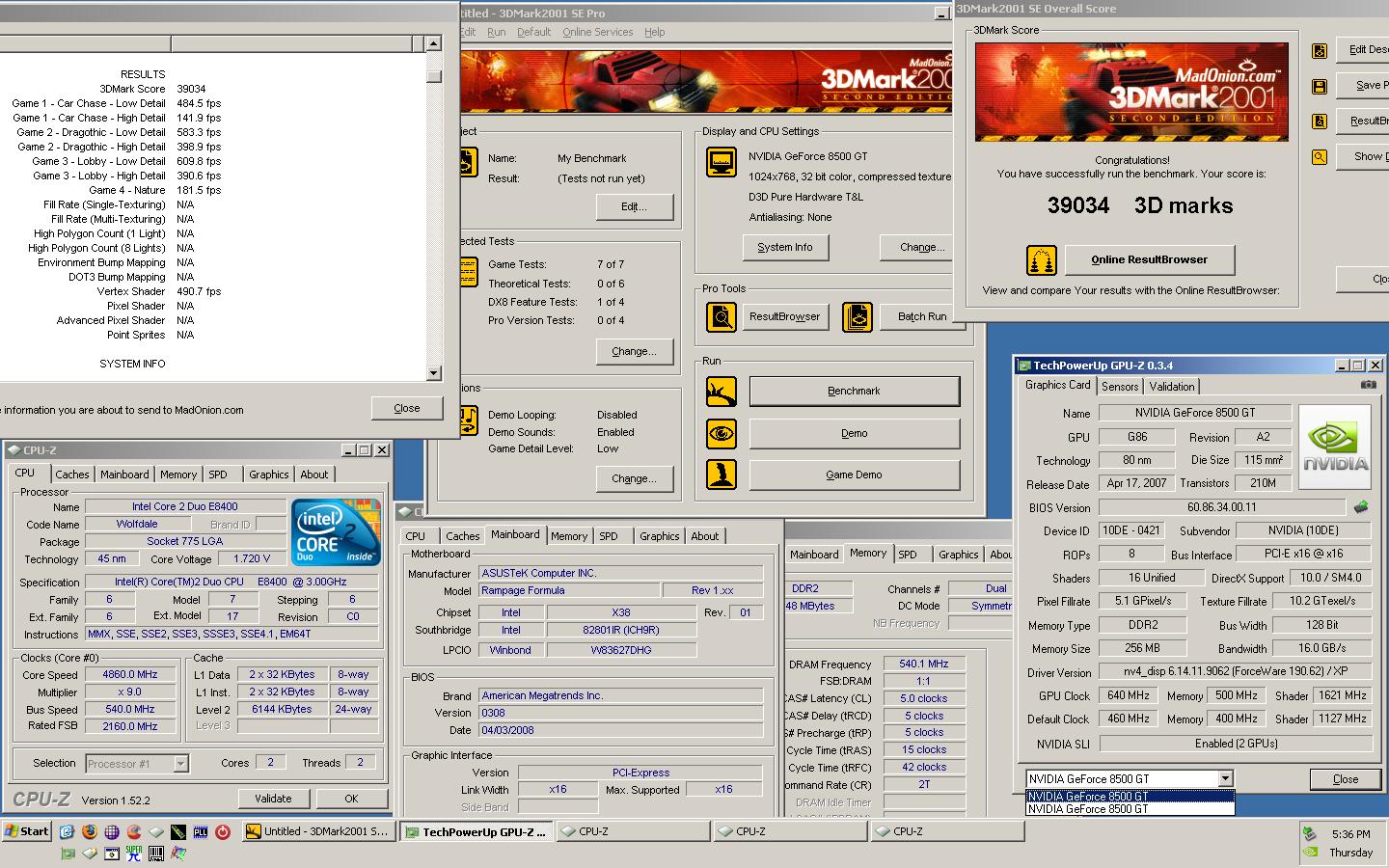Screen dimensions: 1389x868
Task: Click Change... under Selected Tests
Action: point(634,351)
